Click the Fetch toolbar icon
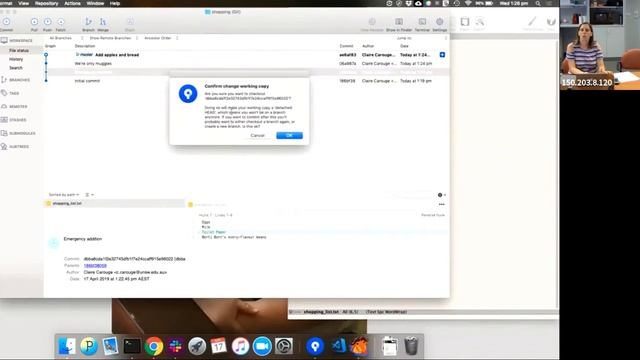The image size is (640, 360). (61, 24)
